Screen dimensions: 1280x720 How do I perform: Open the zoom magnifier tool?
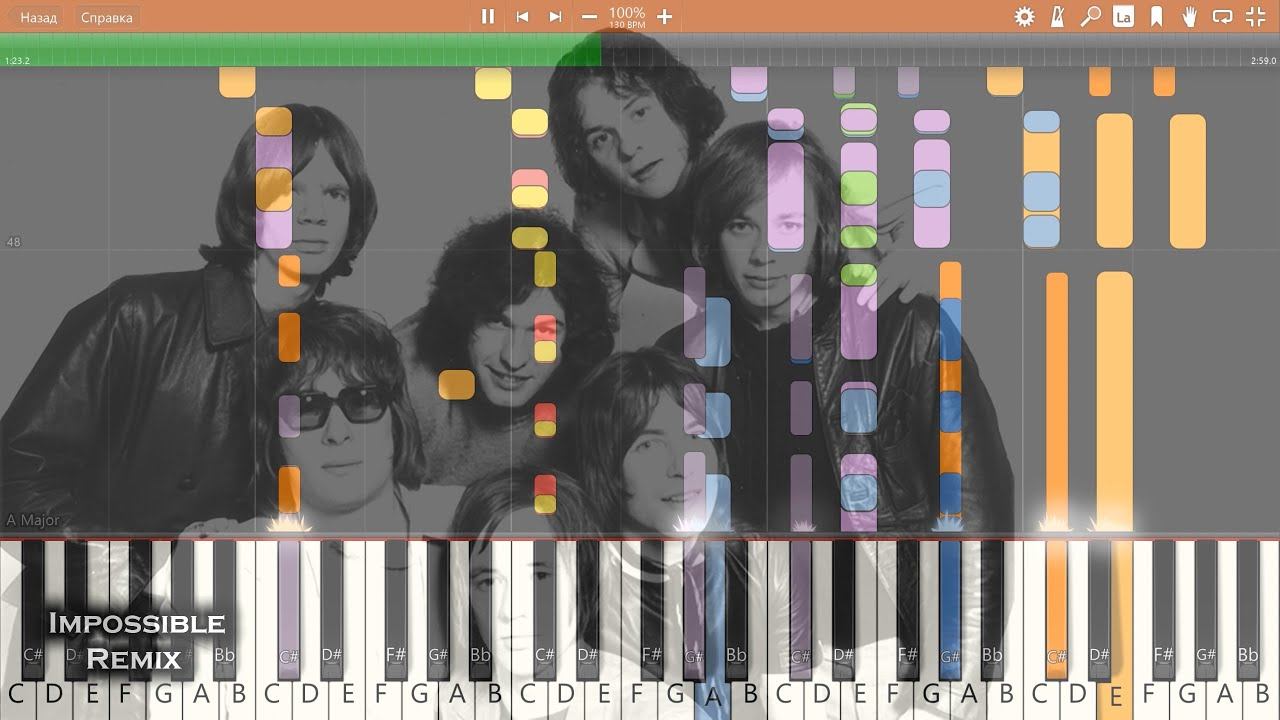[1090, 16]
